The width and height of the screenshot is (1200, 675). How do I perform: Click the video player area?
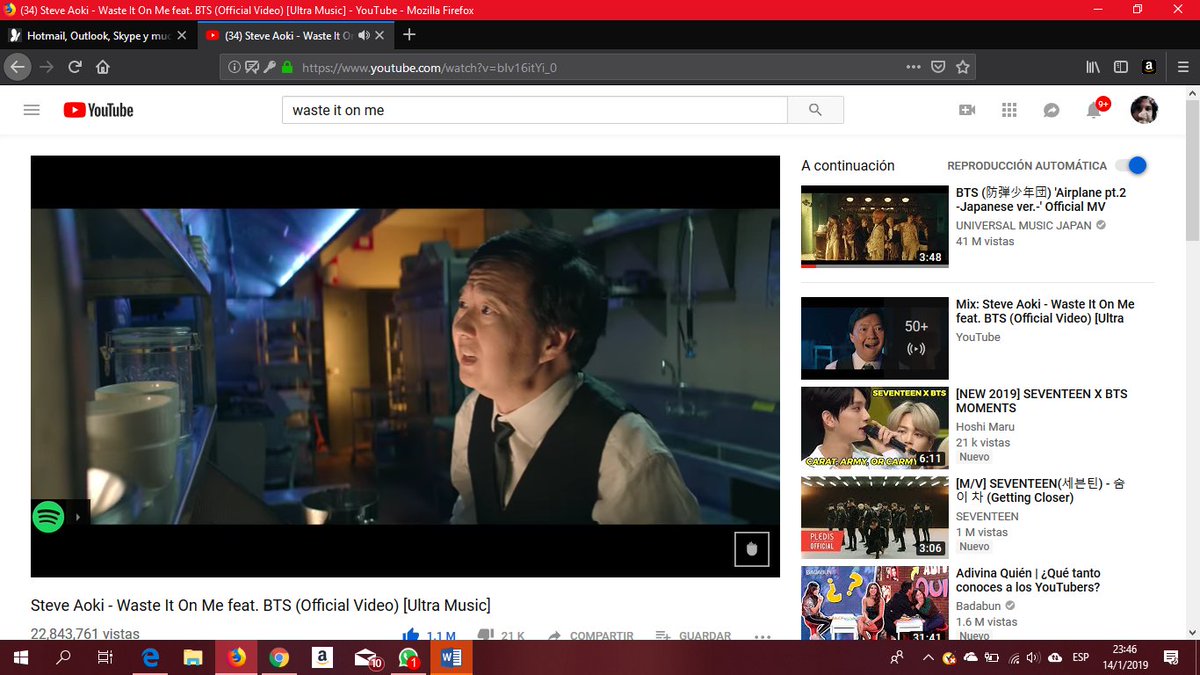(405, 366)
